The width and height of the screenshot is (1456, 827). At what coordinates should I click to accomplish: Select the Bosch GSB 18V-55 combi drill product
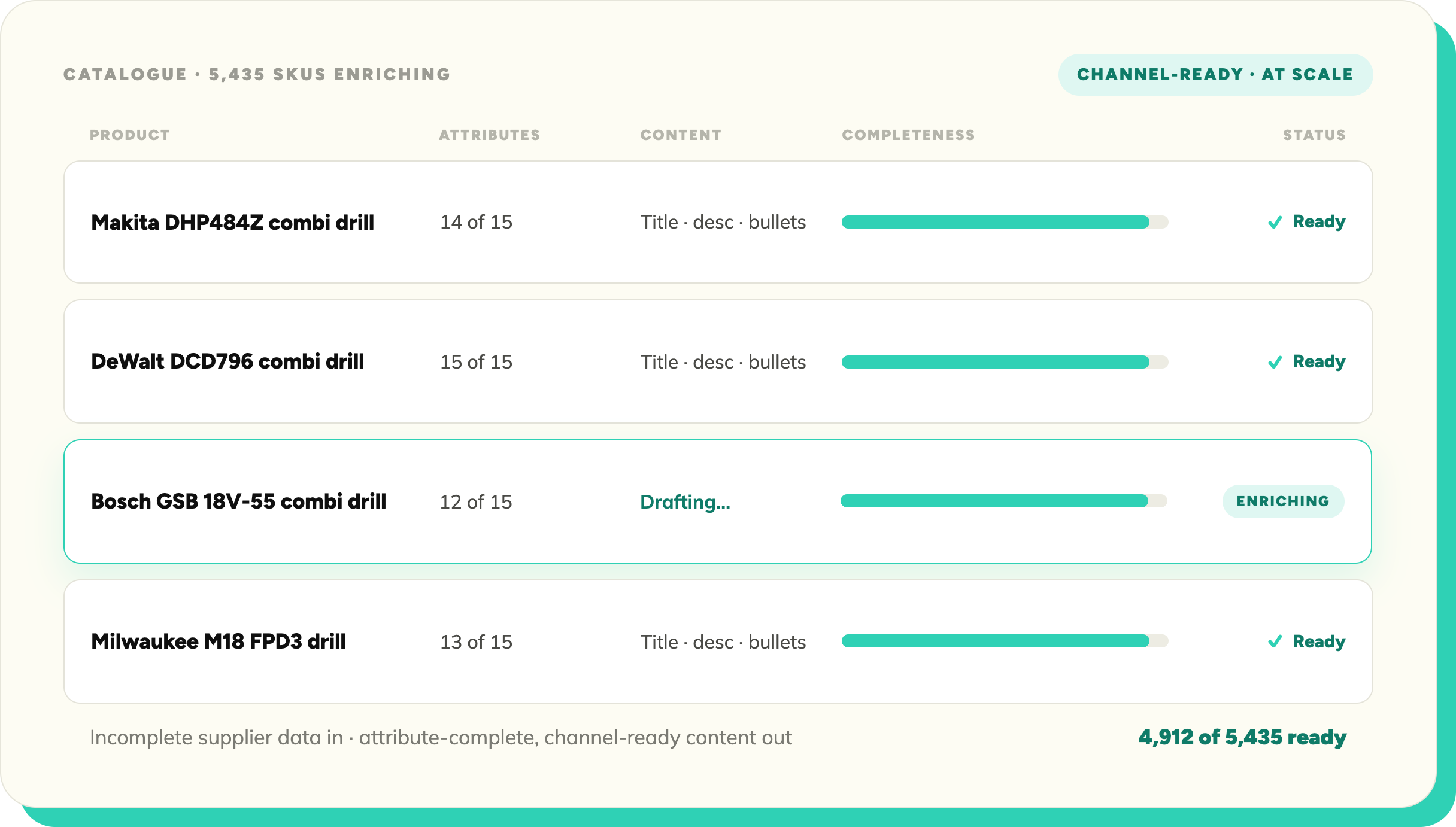tap(238, 501)
